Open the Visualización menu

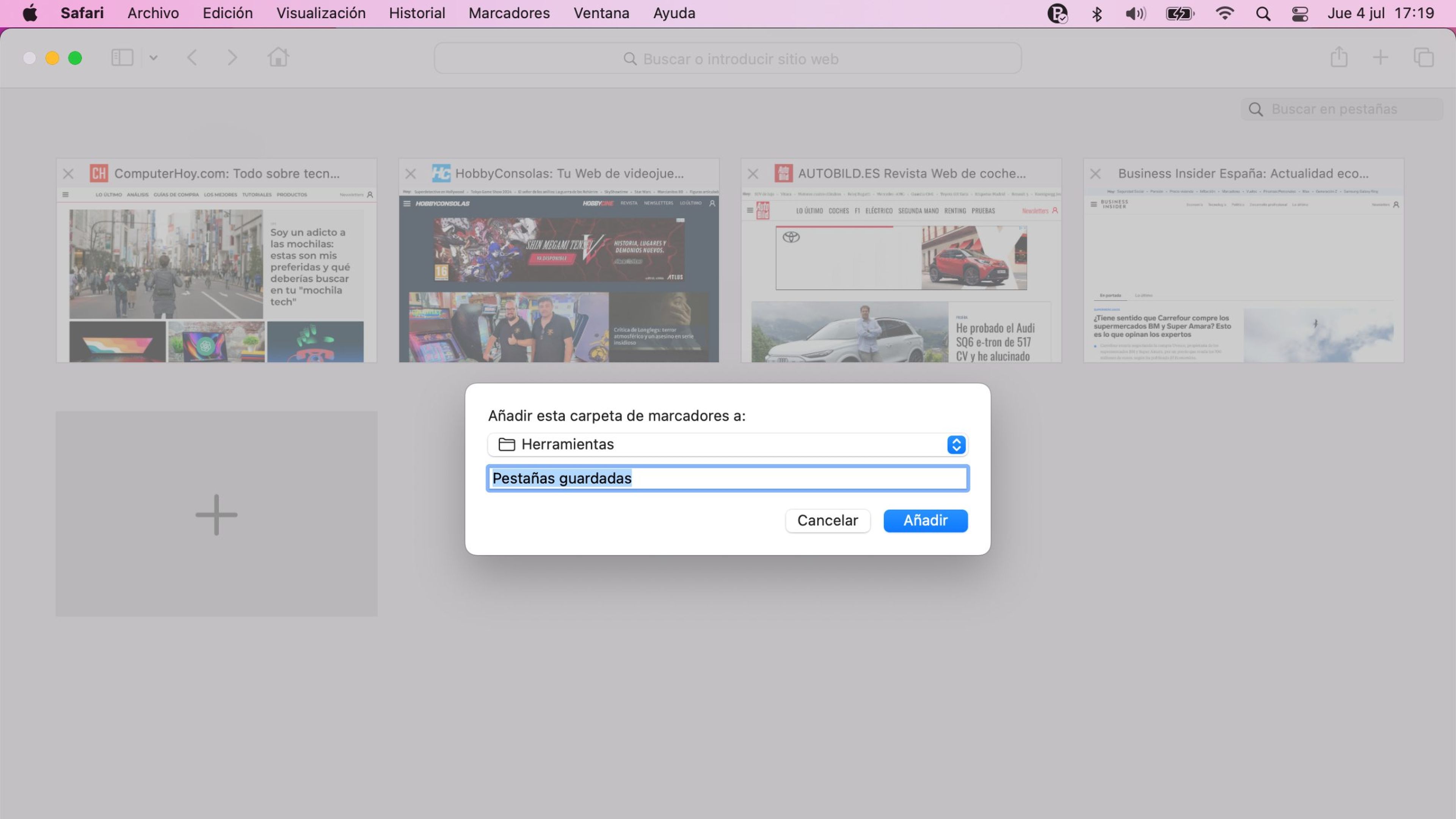click(x=320, y=13)
